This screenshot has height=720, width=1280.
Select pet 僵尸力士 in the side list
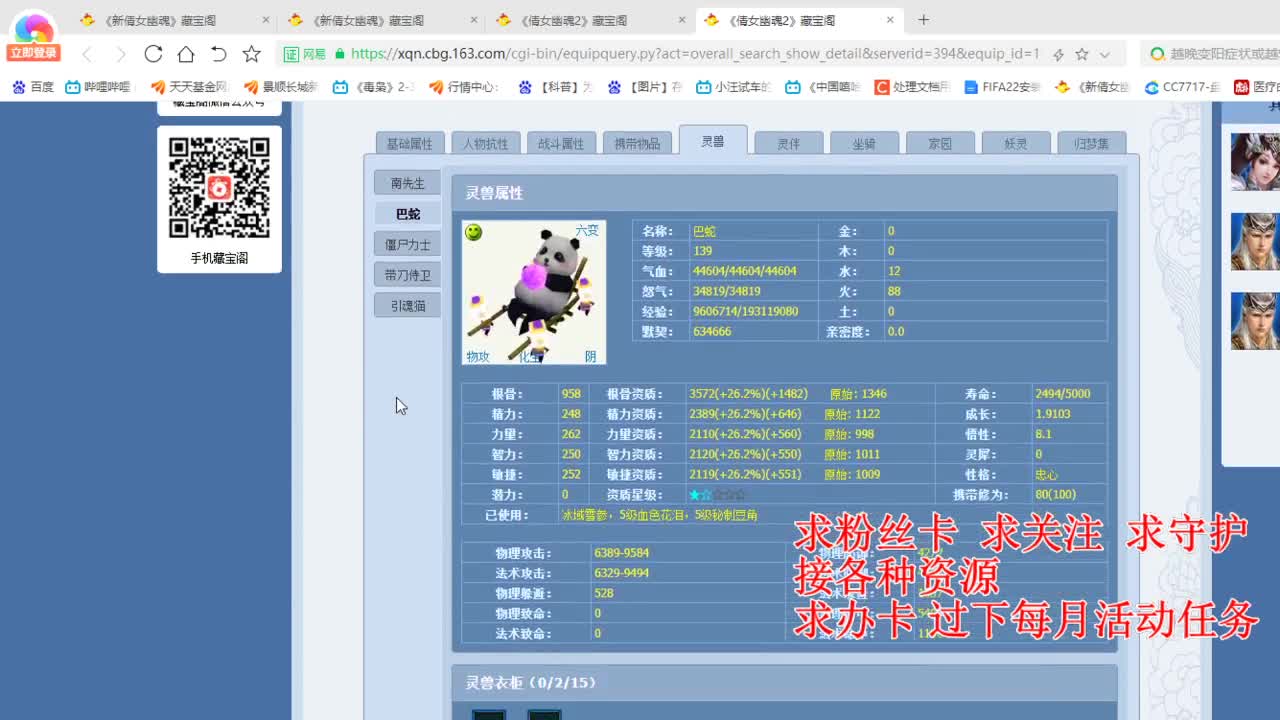coord(408,245)
